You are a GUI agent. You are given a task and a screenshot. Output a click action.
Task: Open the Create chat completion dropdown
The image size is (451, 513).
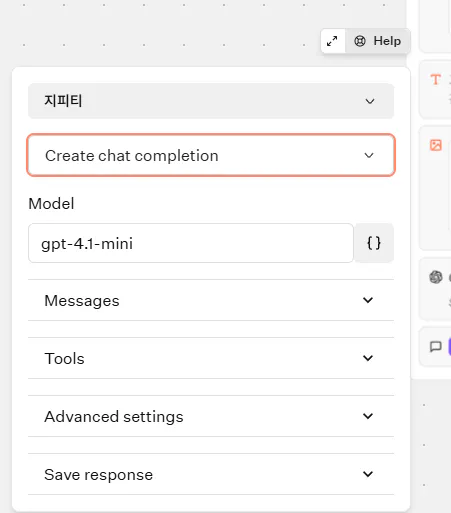click(211, 155)
